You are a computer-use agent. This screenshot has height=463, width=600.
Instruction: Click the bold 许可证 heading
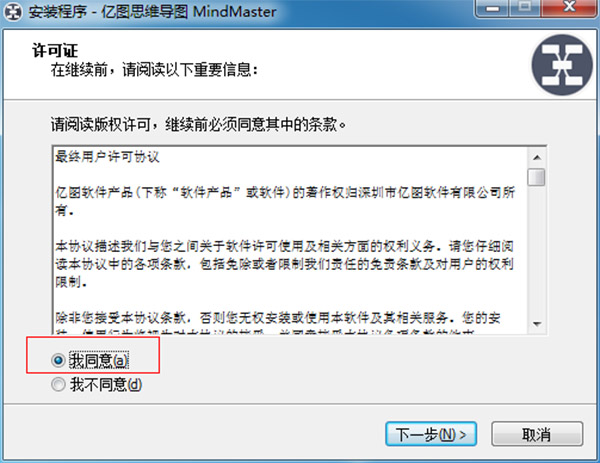point(55,51)
